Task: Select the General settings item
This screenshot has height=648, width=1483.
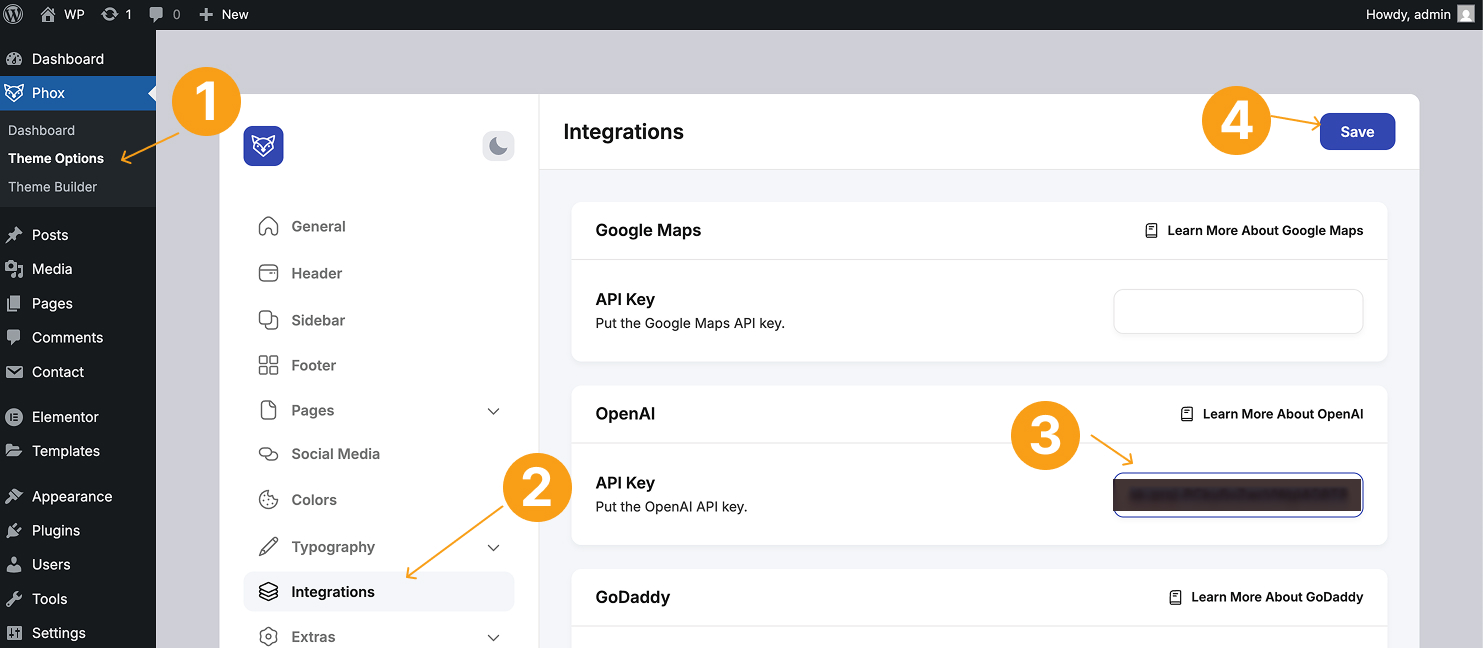Action: pos(318,226)
